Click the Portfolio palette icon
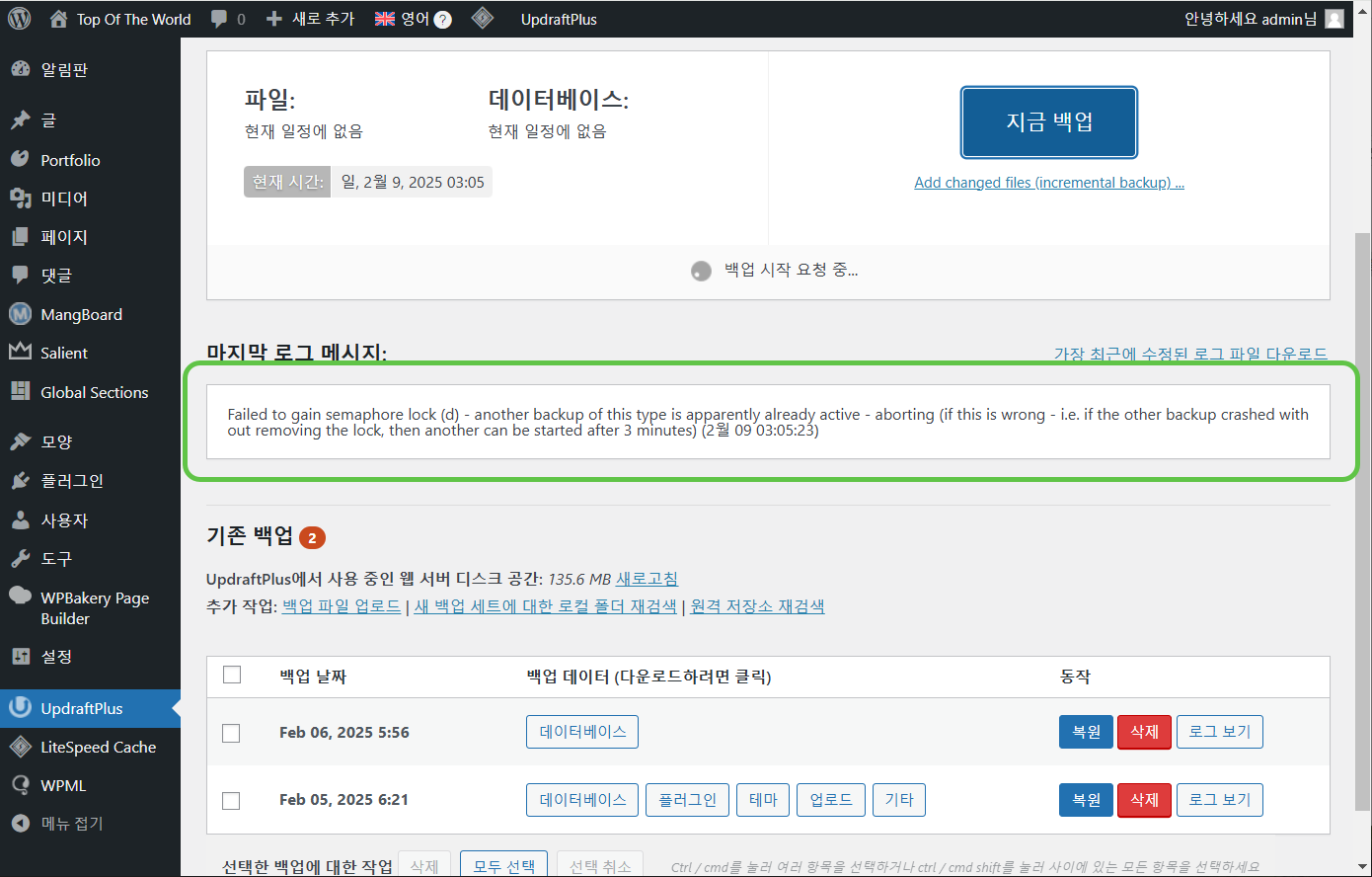1372x877 pixels. [x=21, y=160]
